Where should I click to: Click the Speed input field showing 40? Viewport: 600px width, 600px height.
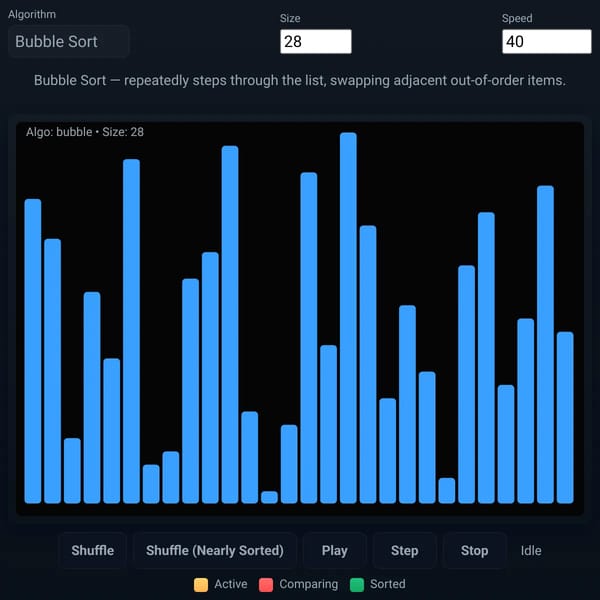click(x=546, y=41)
